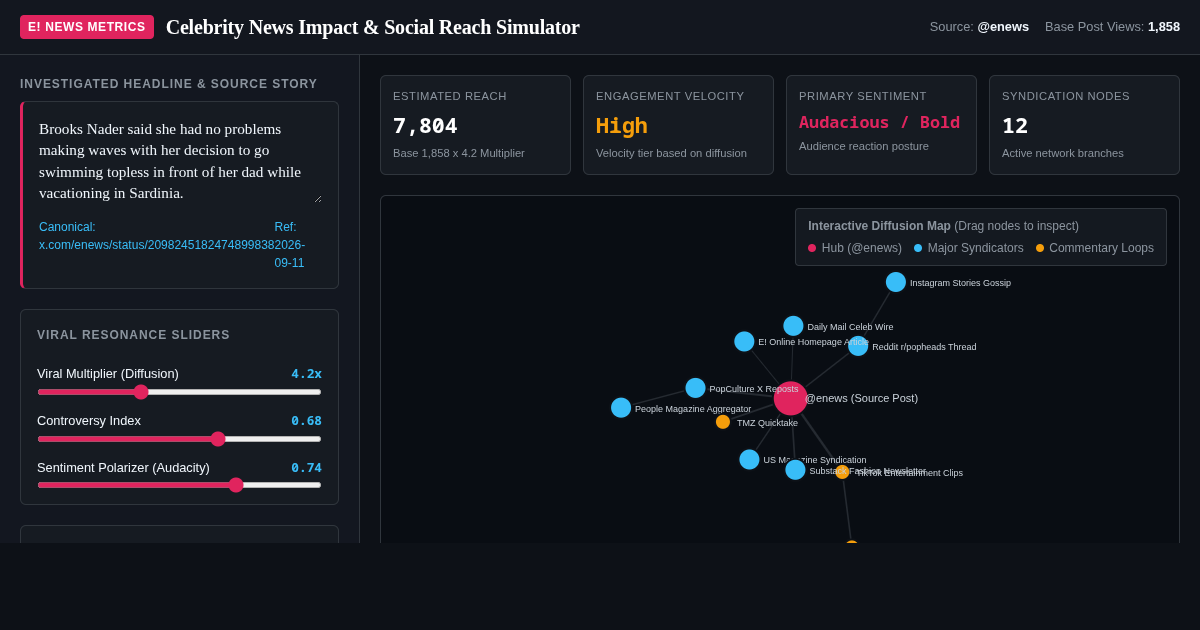Click the E! NEWS METRICS badge
Image resolution: width=1200 pixels, height=630 pixels.
(87, 27)
